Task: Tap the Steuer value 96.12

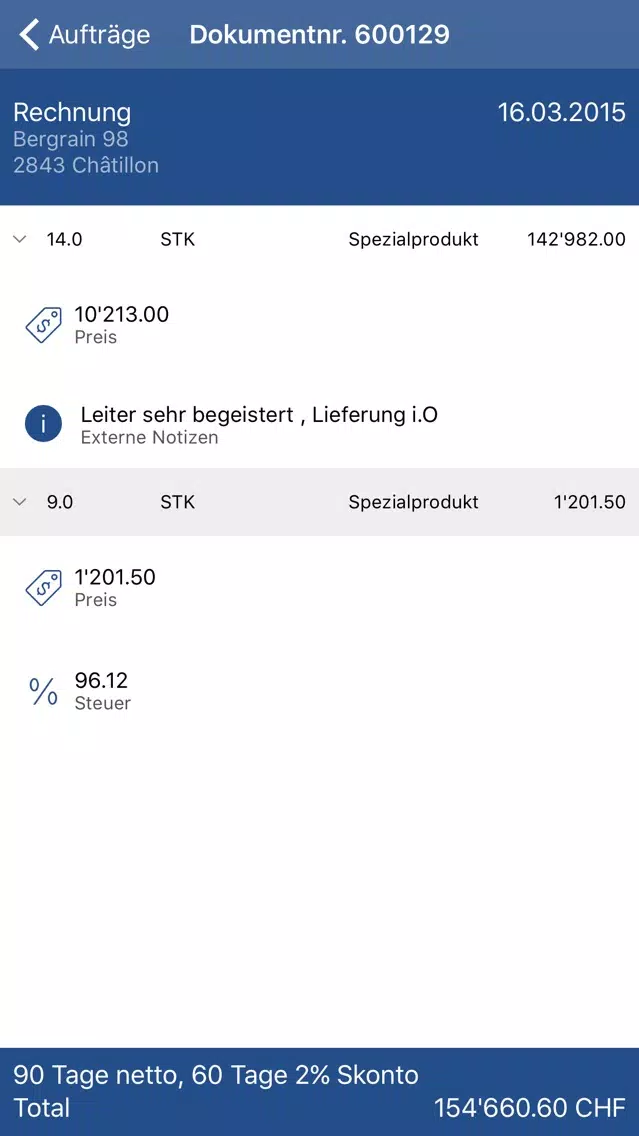Action: pos(101,680)
